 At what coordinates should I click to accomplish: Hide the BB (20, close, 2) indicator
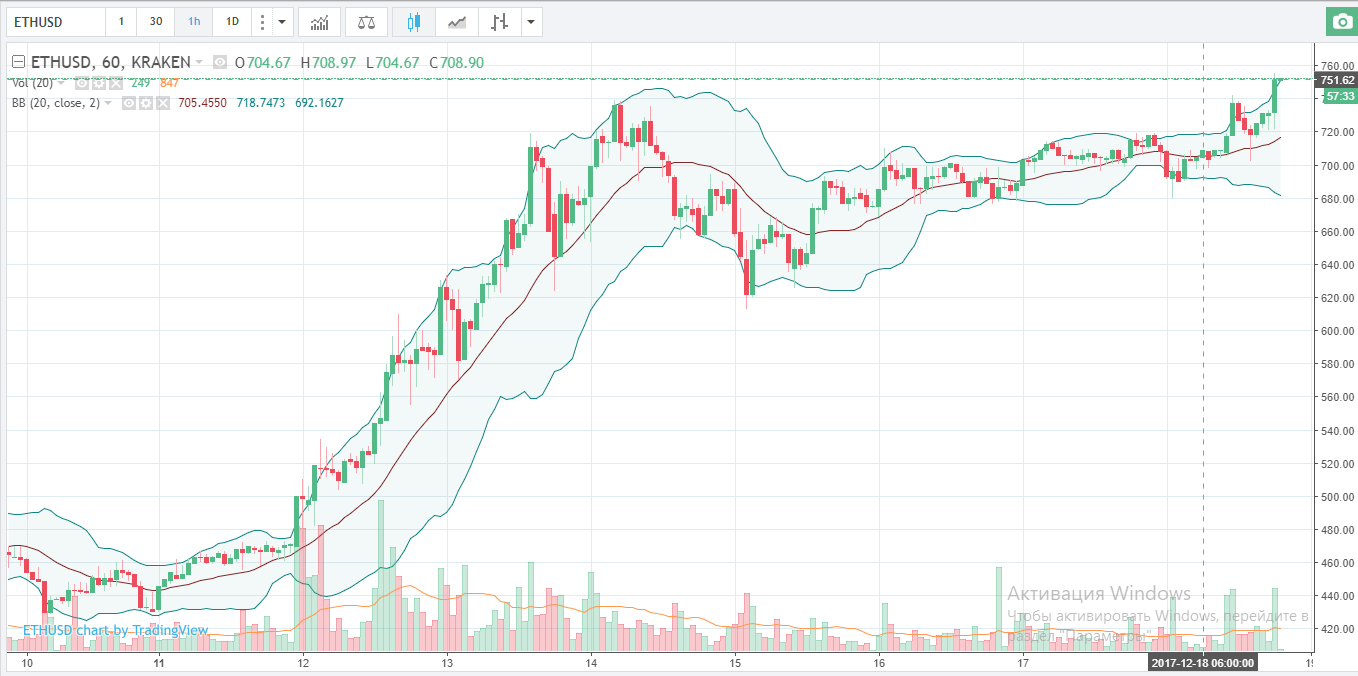(129, 103)
